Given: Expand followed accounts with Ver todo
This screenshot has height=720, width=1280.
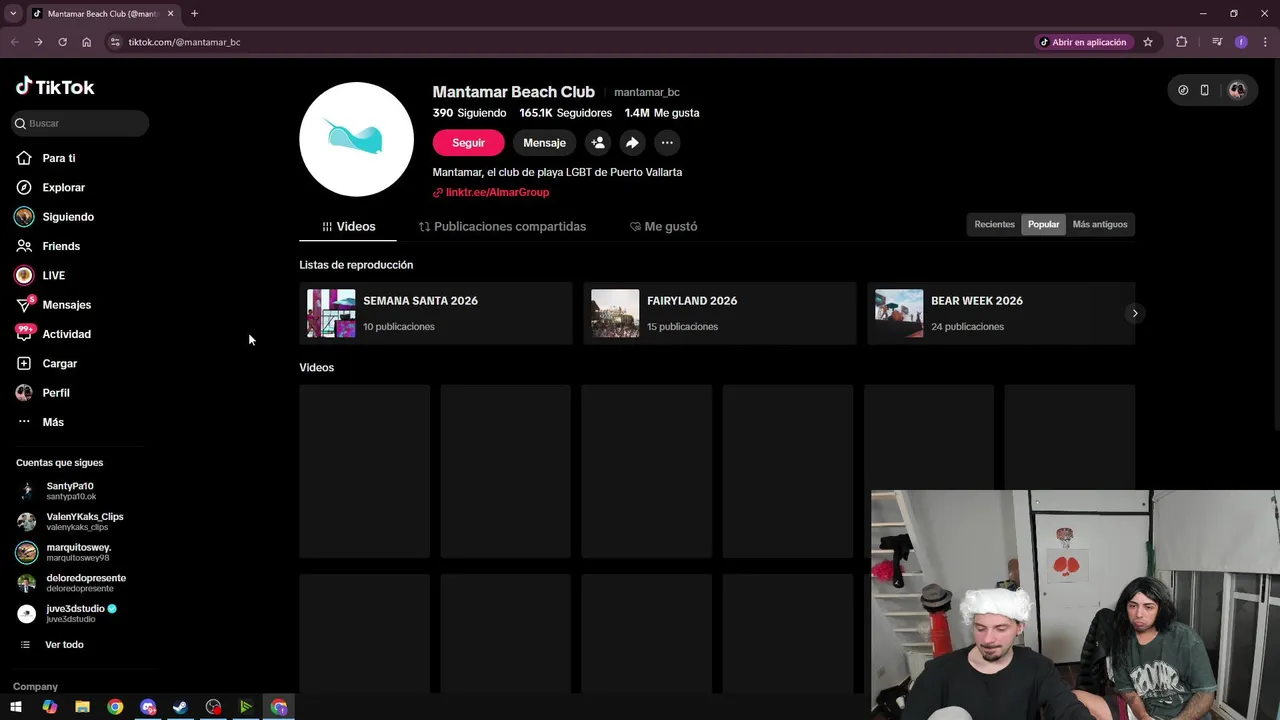Looking at the screenshot, I should 64,645.
